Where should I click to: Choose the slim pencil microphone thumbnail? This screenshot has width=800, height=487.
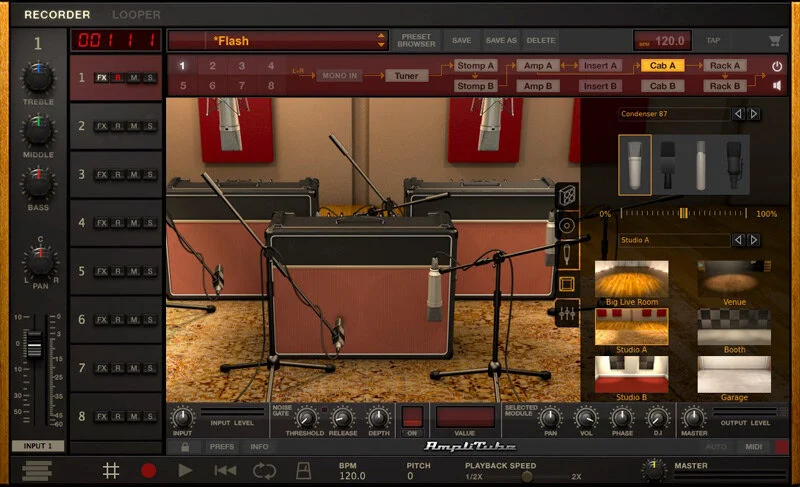701,165
